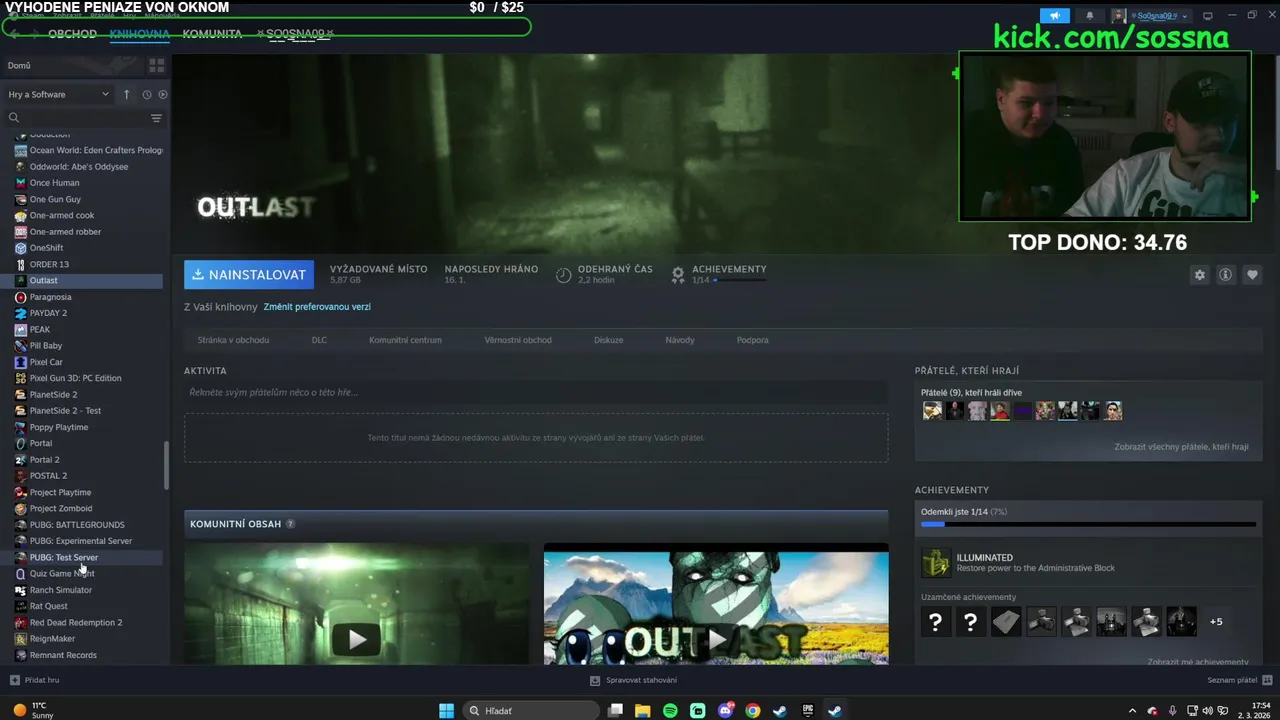
Task: Switch library to grid collections view
Action: click(156, 65)
